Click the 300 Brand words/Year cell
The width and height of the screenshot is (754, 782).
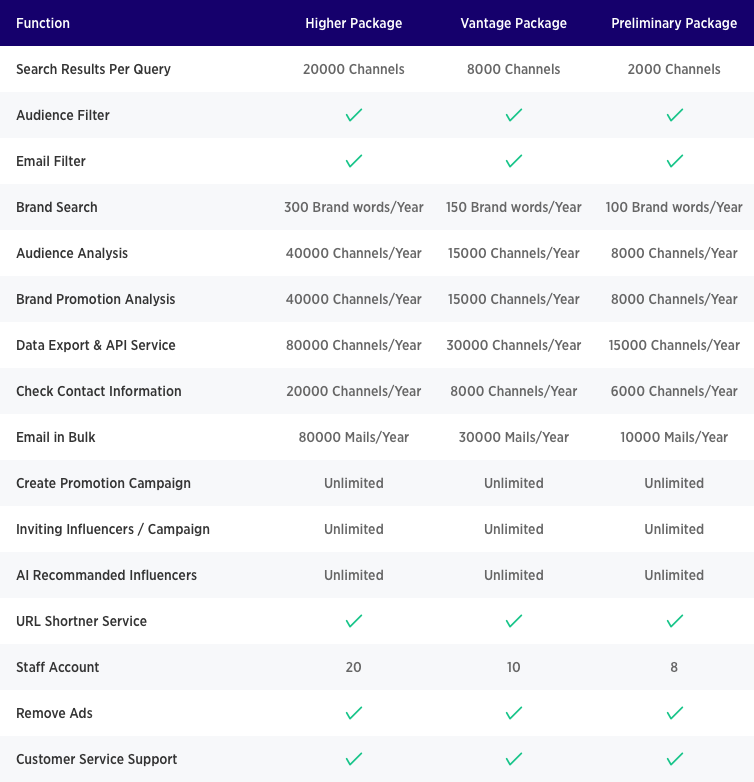(x=353, y=207)
